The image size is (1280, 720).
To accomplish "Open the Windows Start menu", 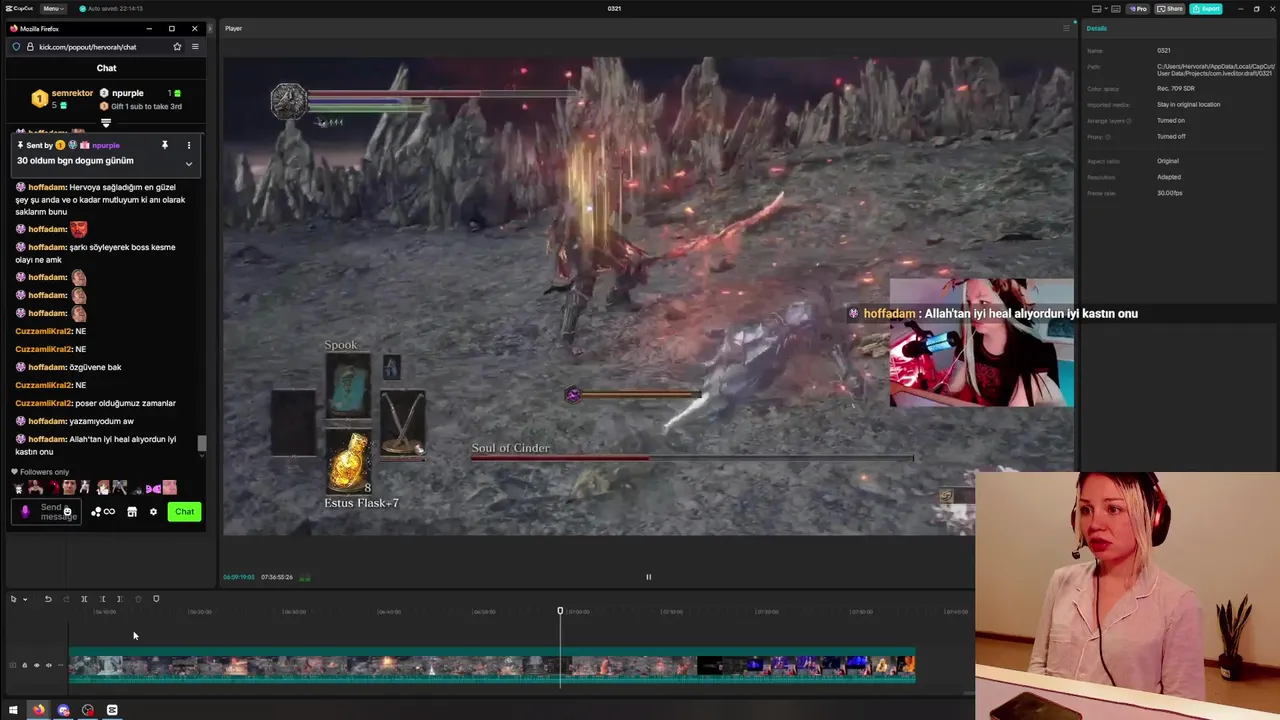I will [13, 710].
